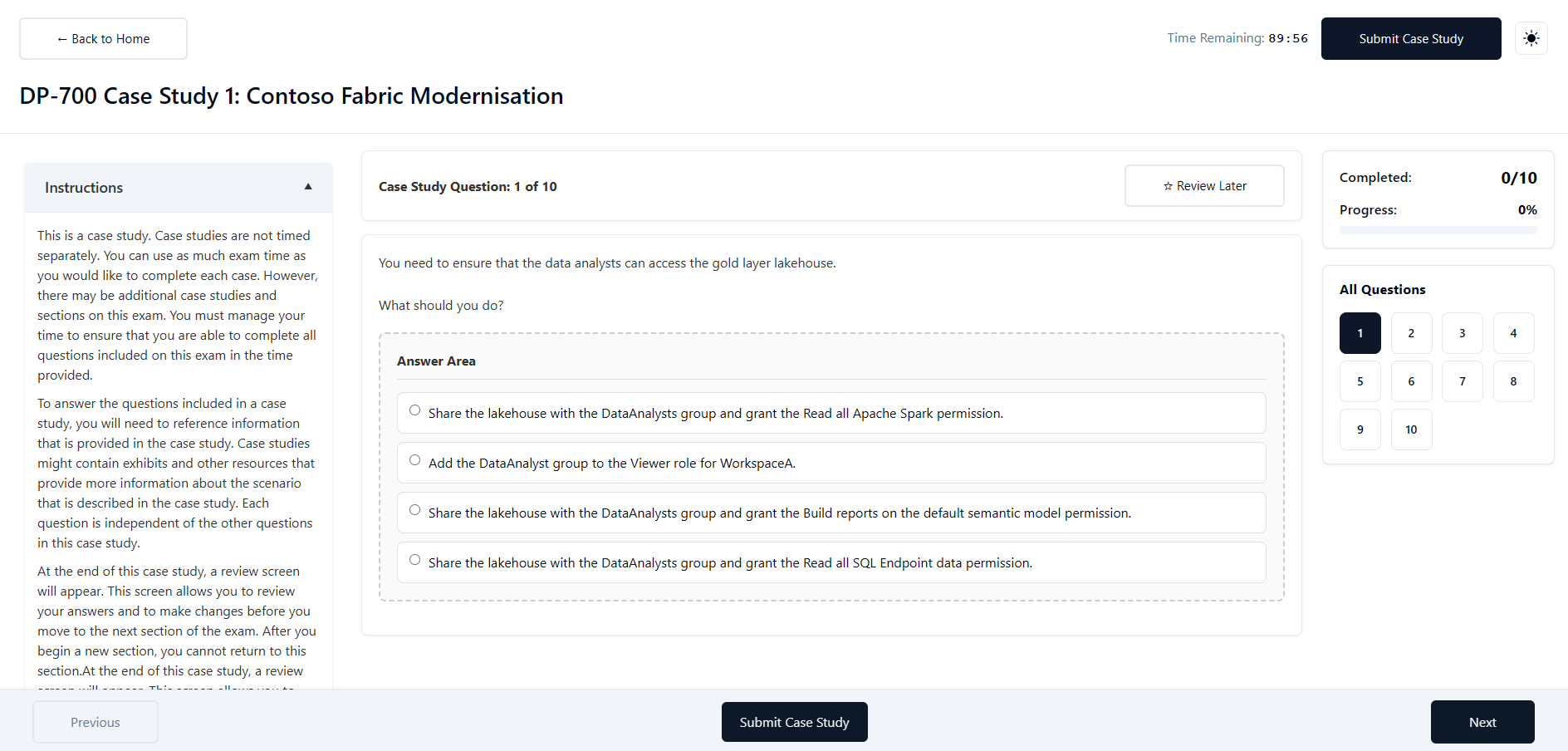Open question 10 from the grid
Screen dimensions: 1568x751
click(1411, 429)
